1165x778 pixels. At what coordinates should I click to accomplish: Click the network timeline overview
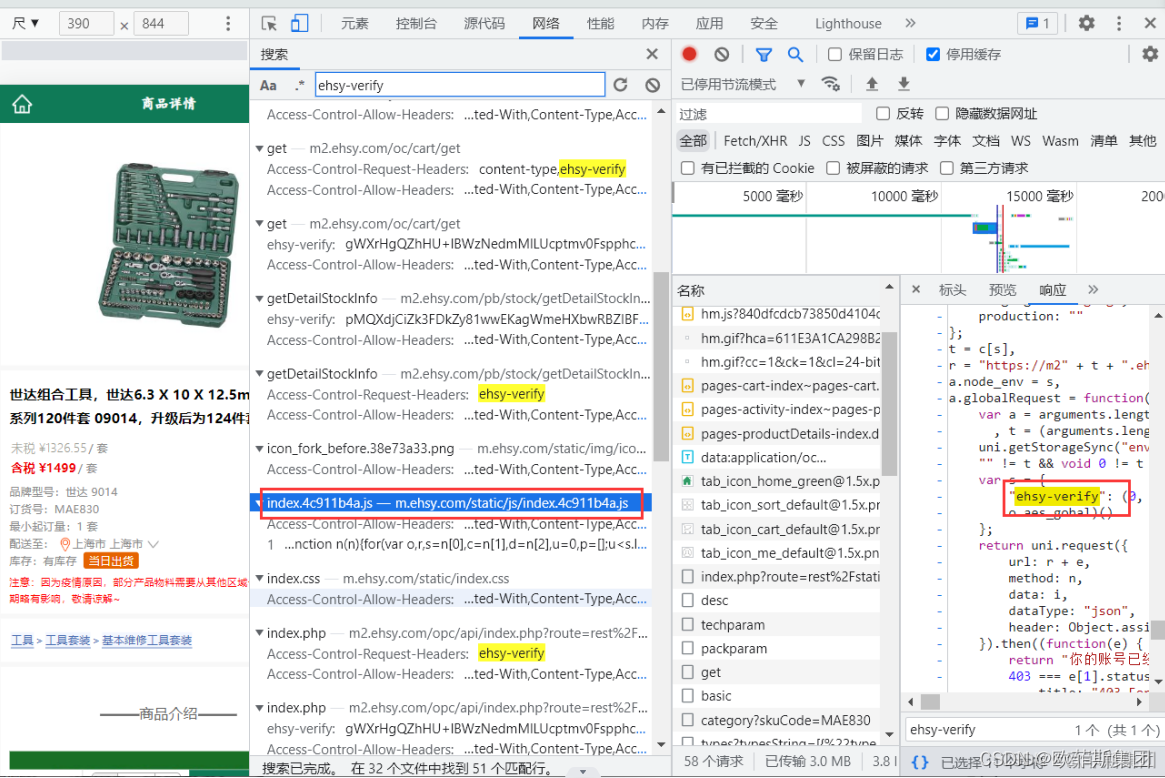pyautogui.click(x=918, y=227)
